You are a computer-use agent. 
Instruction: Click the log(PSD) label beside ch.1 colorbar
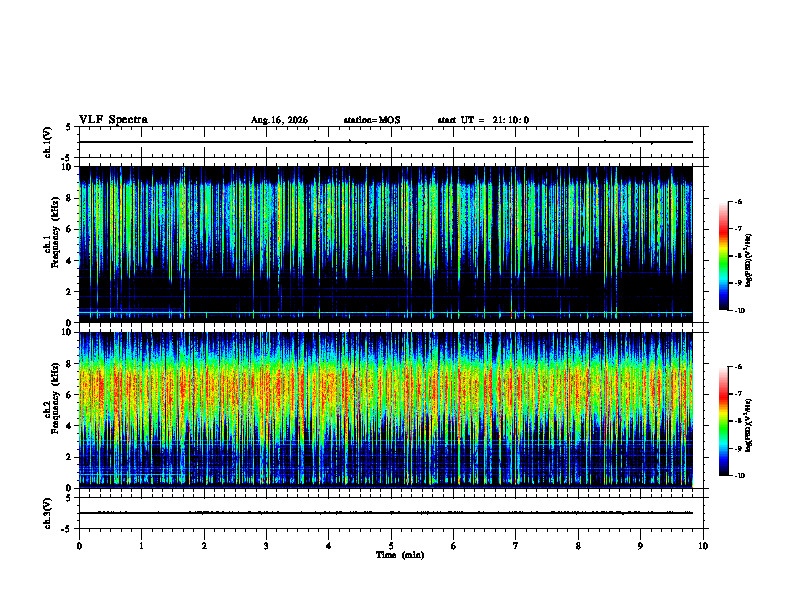tap(749, 260)
